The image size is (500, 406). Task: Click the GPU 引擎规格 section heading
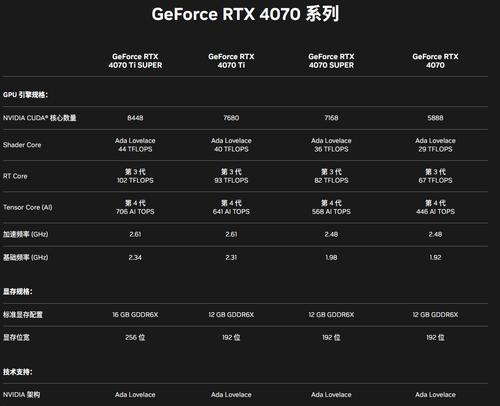(25, 95)
